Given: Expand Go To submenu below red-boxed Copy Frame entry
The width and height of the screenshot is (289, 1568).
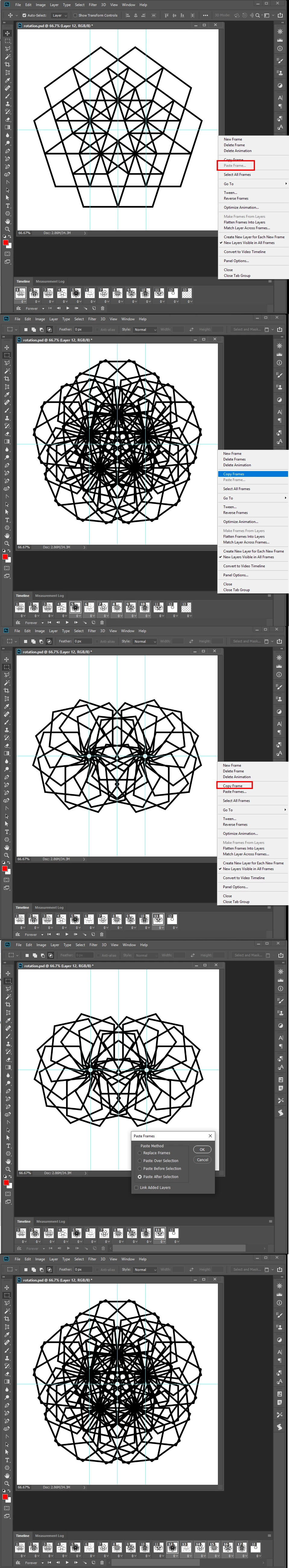Looking at the screenshot, I should tap(253, 810).
